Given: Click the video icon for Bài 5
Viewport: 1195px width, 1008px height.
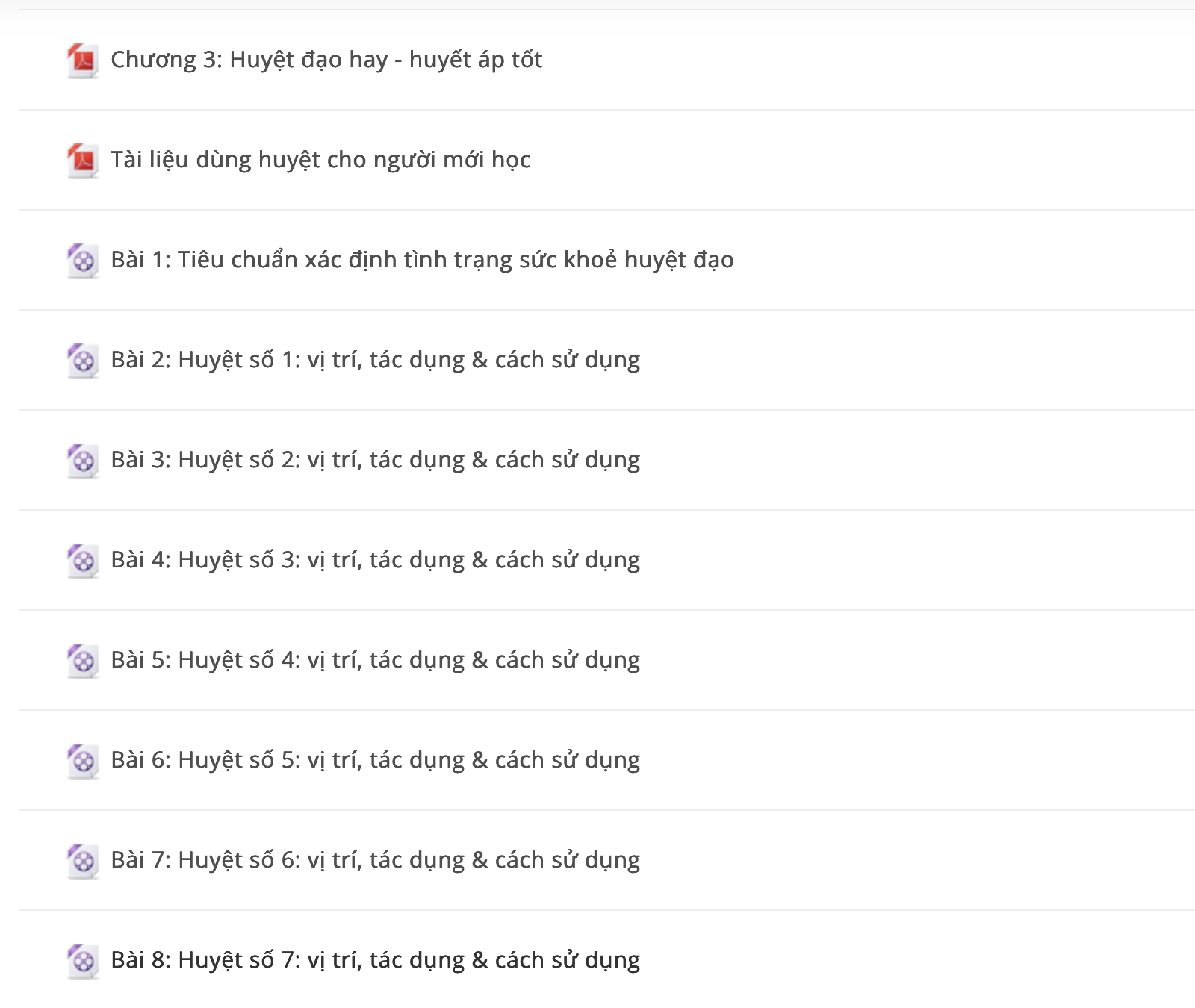Looking at the screenshot, I should pos(83,662).
